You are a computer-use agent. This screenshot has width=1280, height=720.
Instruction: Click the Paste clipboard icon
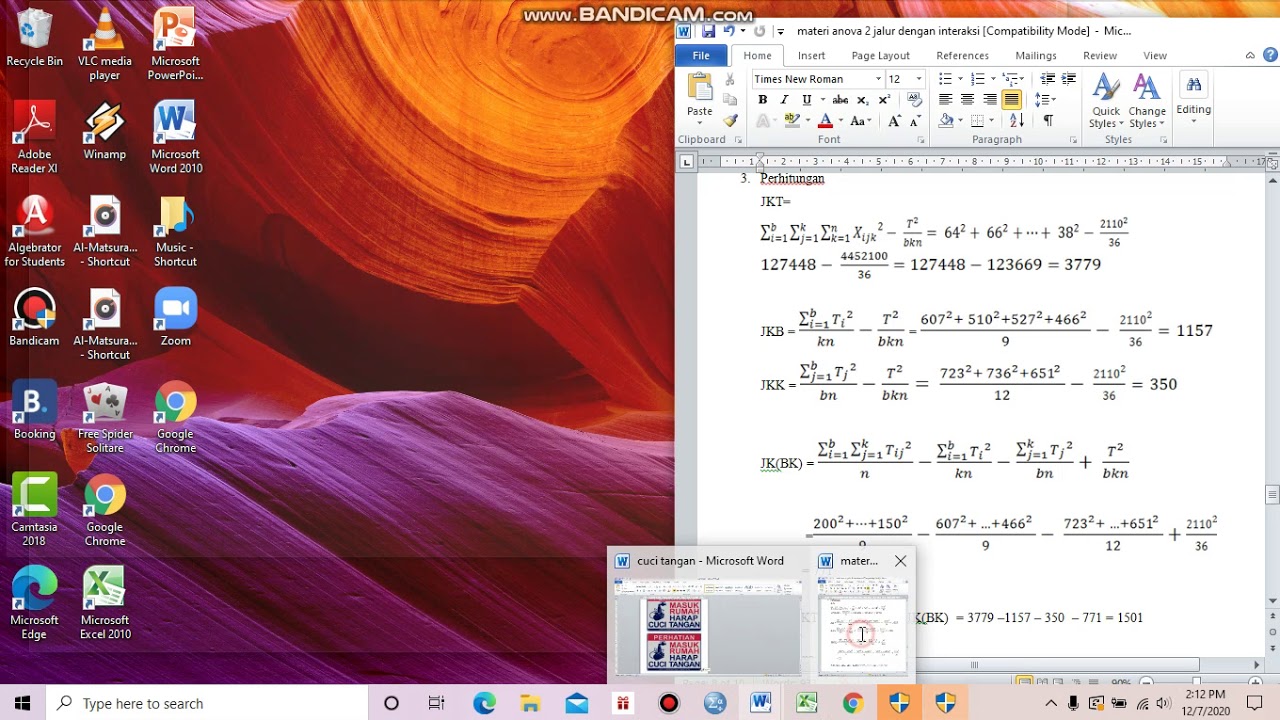(700, 86)
